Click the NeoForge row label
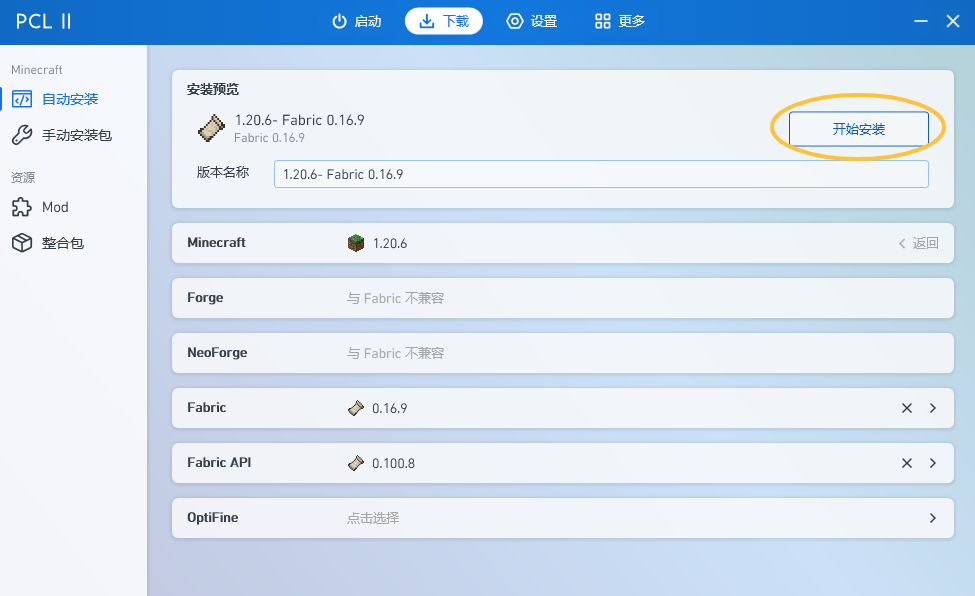975x596 pixels. click(217, 353)
